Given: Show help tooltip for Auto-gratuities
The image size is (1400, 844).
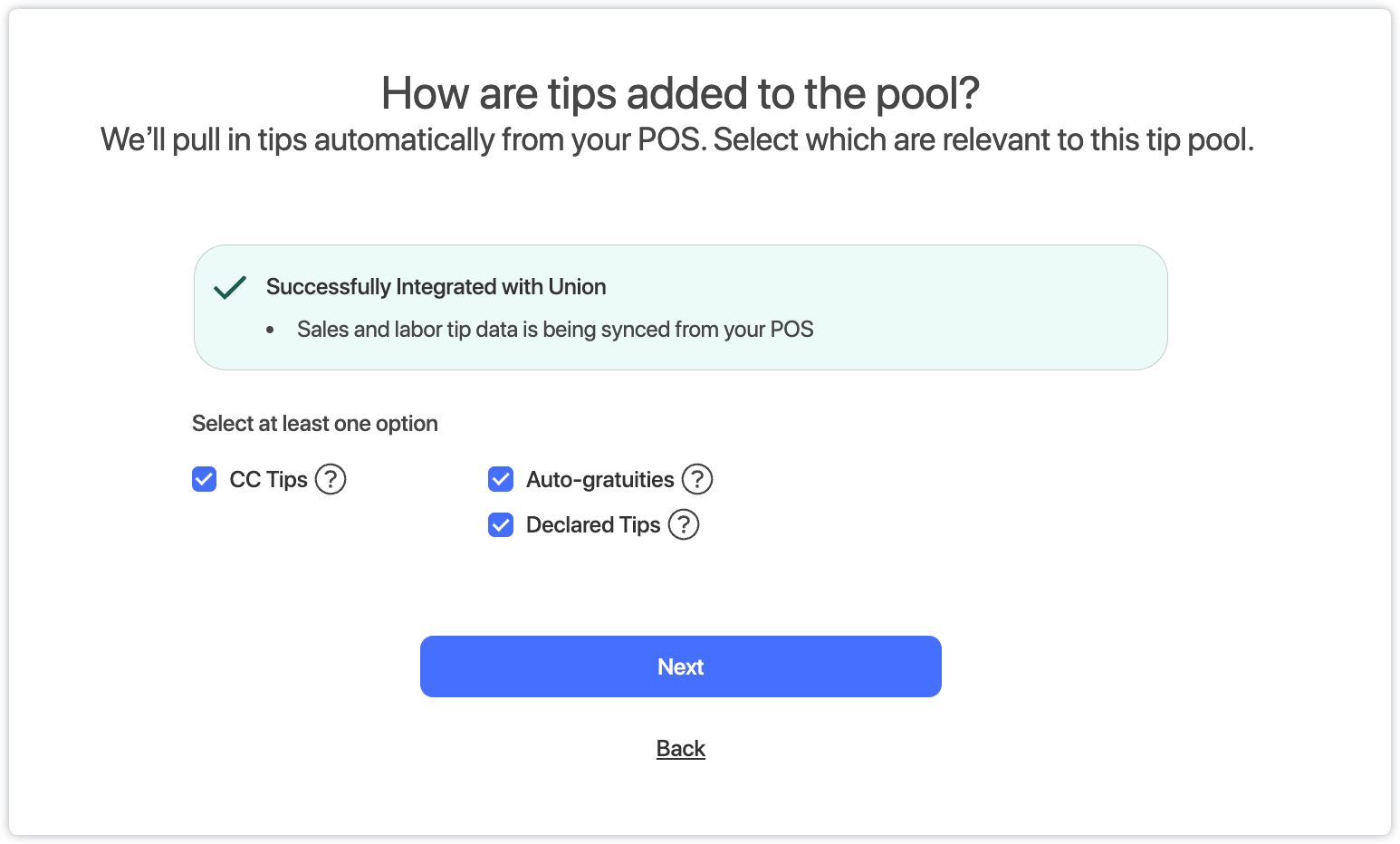Looking at the screenshot, I should pyautogui.click(x=697, y=479).
